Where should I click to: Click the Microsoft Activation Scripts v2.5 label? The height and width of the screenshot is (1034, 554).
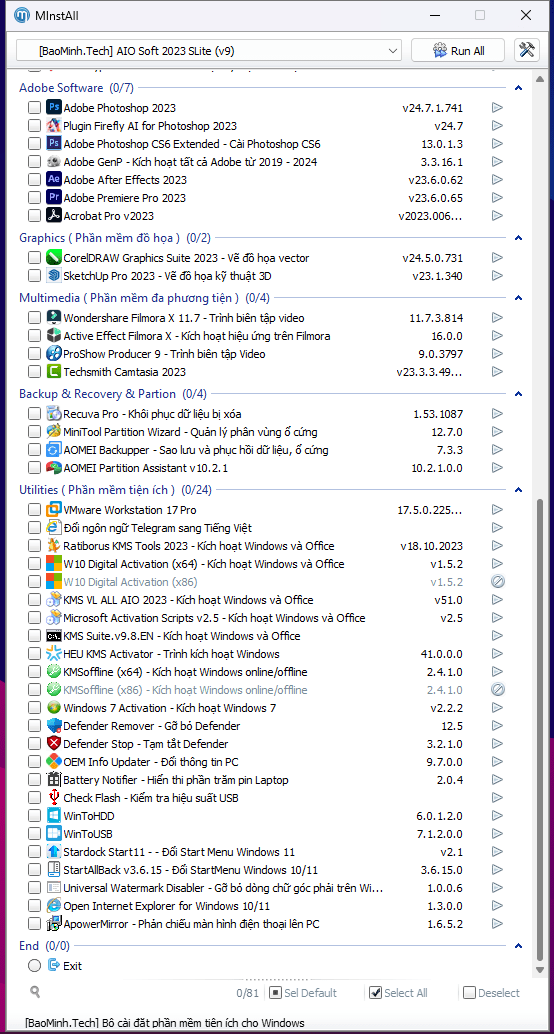tap(214, 618)
